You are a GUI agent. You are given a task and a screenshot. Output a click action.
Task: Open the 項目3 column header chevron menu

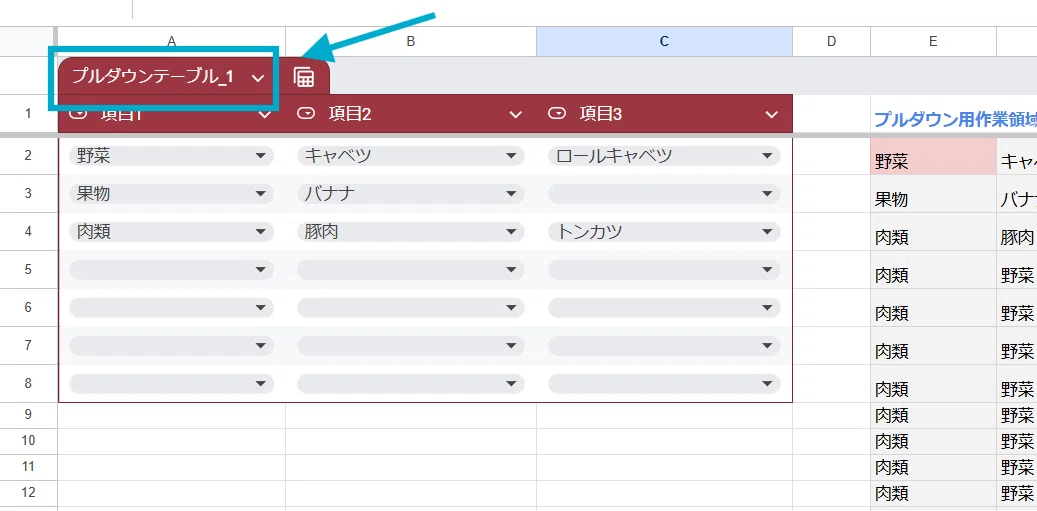pyautogui.click(x=771, y=115)
